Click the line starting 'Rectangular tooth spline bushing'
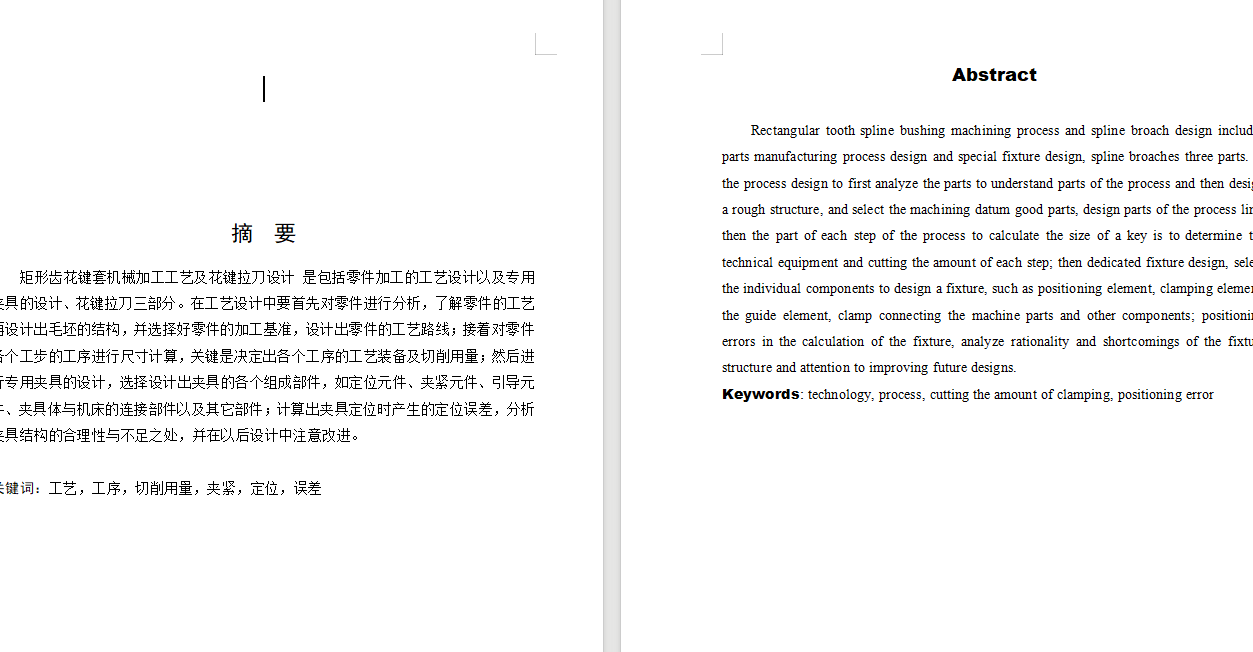Viewport: 1253px width, 652px height. click(x=1002, y=130)
